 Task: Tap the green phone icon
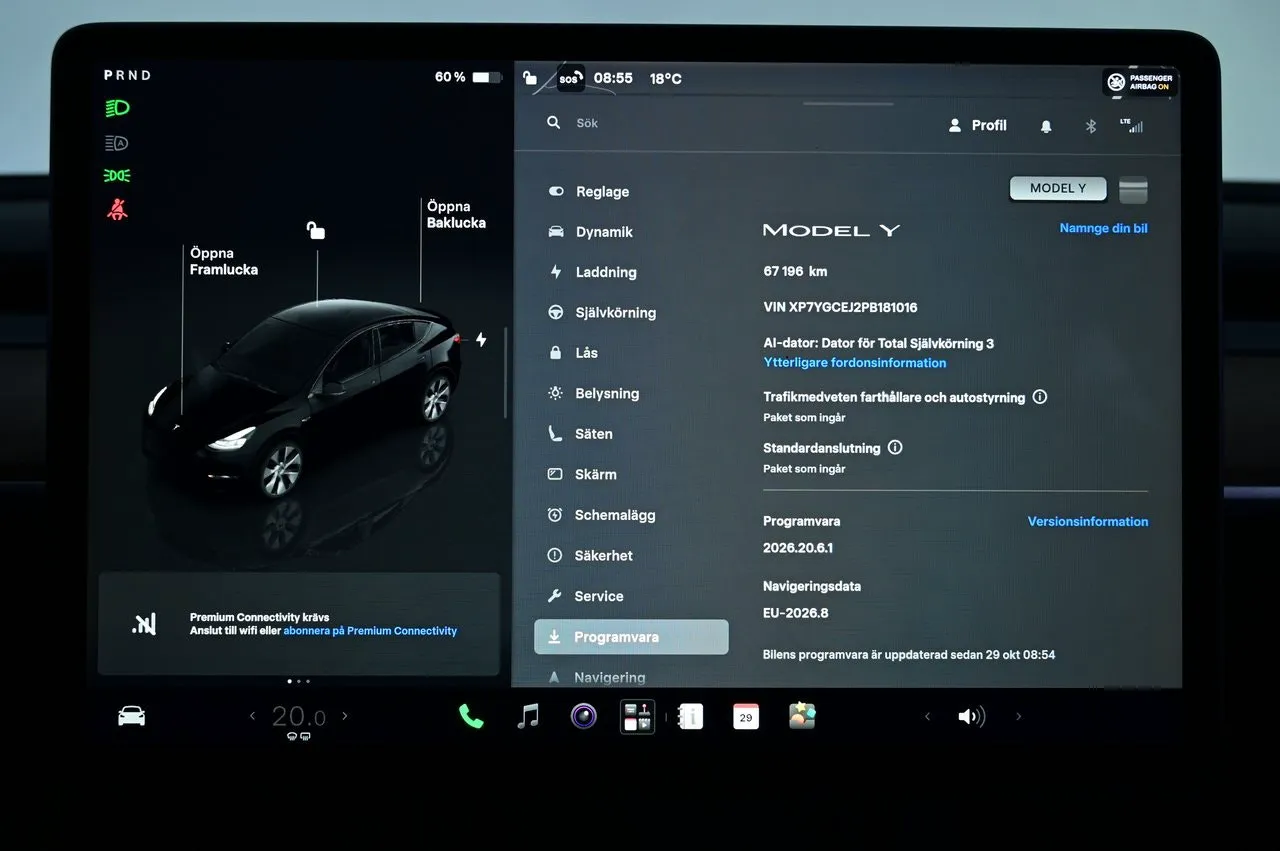point(471,716)
